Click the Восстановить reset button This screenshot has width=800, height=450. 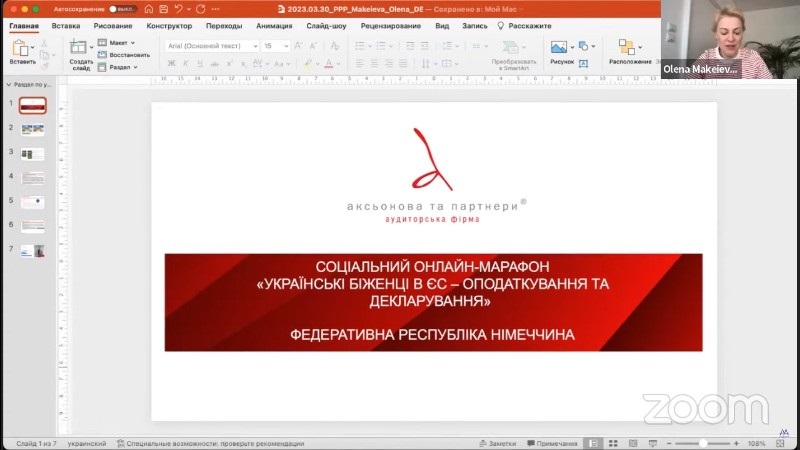(x=124, y=55)
